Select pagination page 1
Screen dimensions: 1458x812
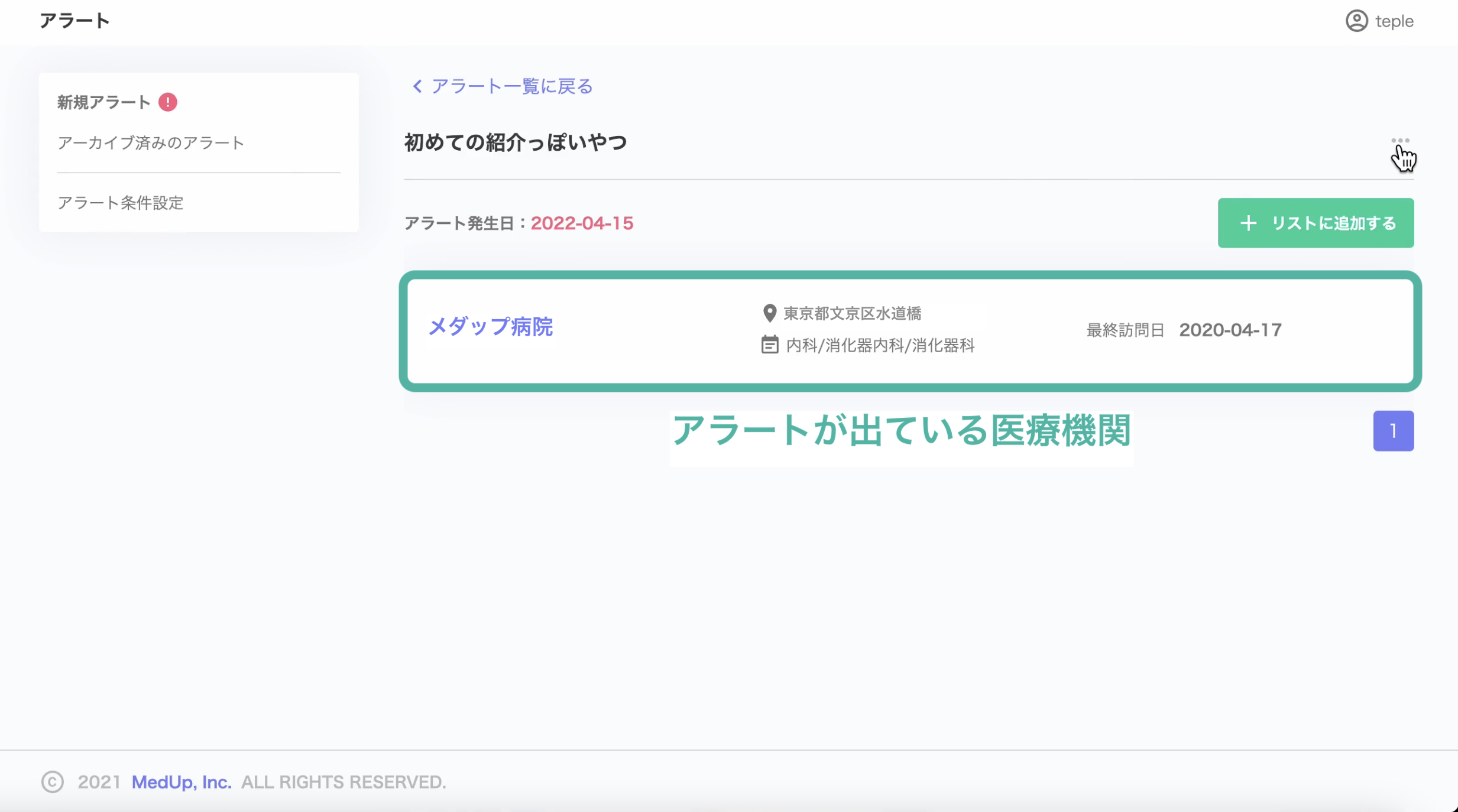1393,431
